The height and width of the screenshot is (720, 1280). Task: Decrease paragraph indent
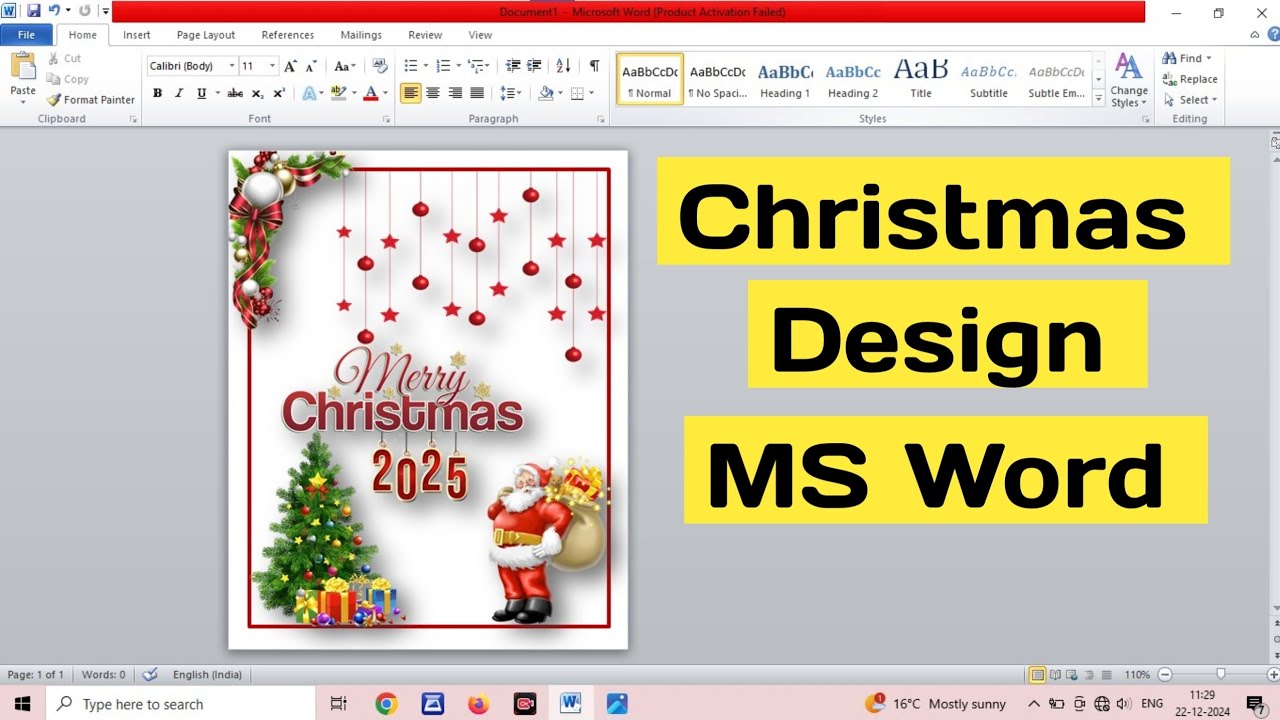pos(513,66)
